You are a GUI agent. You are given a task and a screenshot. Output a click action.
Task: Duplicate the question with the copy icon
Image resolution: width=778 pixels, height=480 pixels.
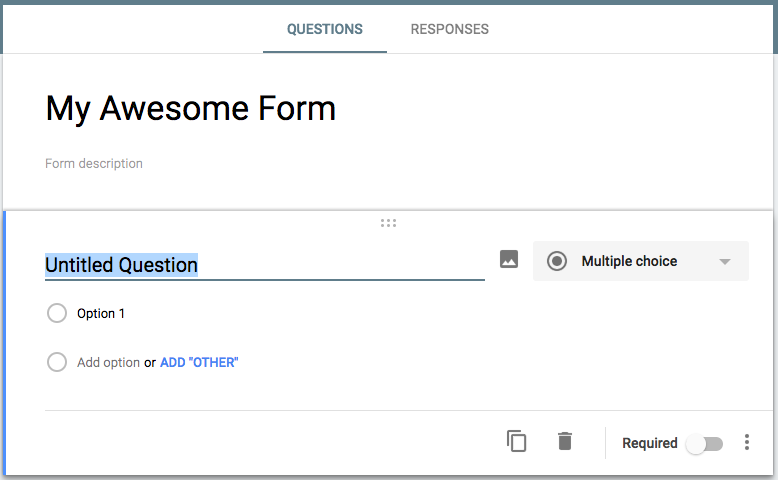pyautogui.click(x=517, y=441)
